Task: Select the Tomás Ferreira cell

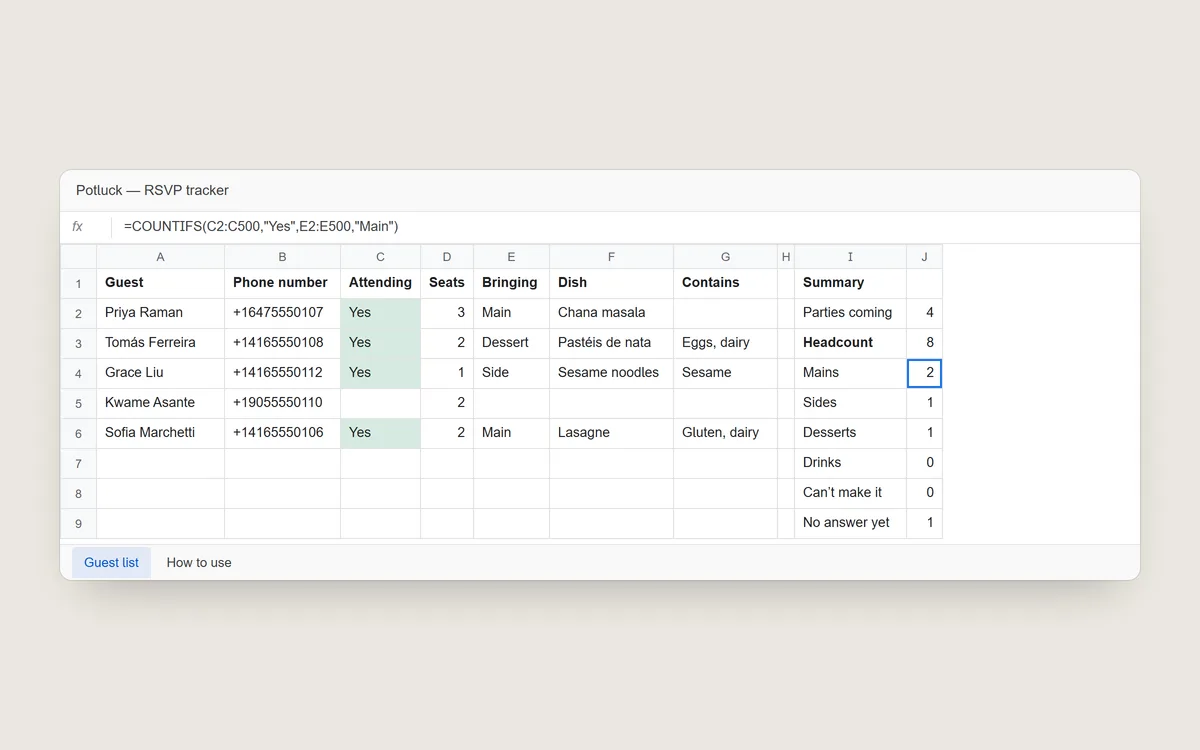Action: coord(160,343)
